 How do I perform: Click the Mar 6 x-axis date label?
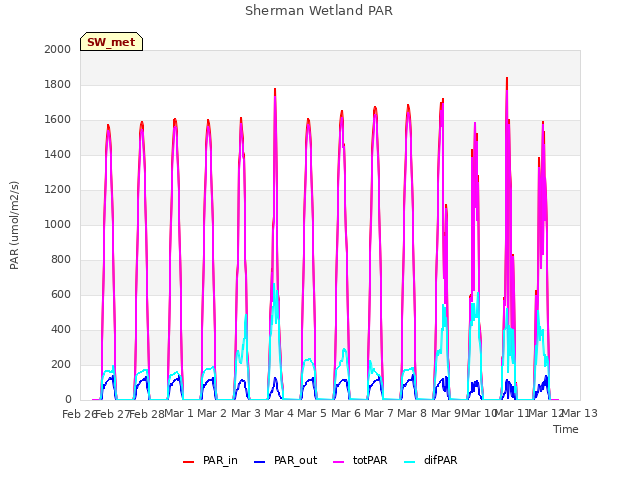[x=346, y=413]
